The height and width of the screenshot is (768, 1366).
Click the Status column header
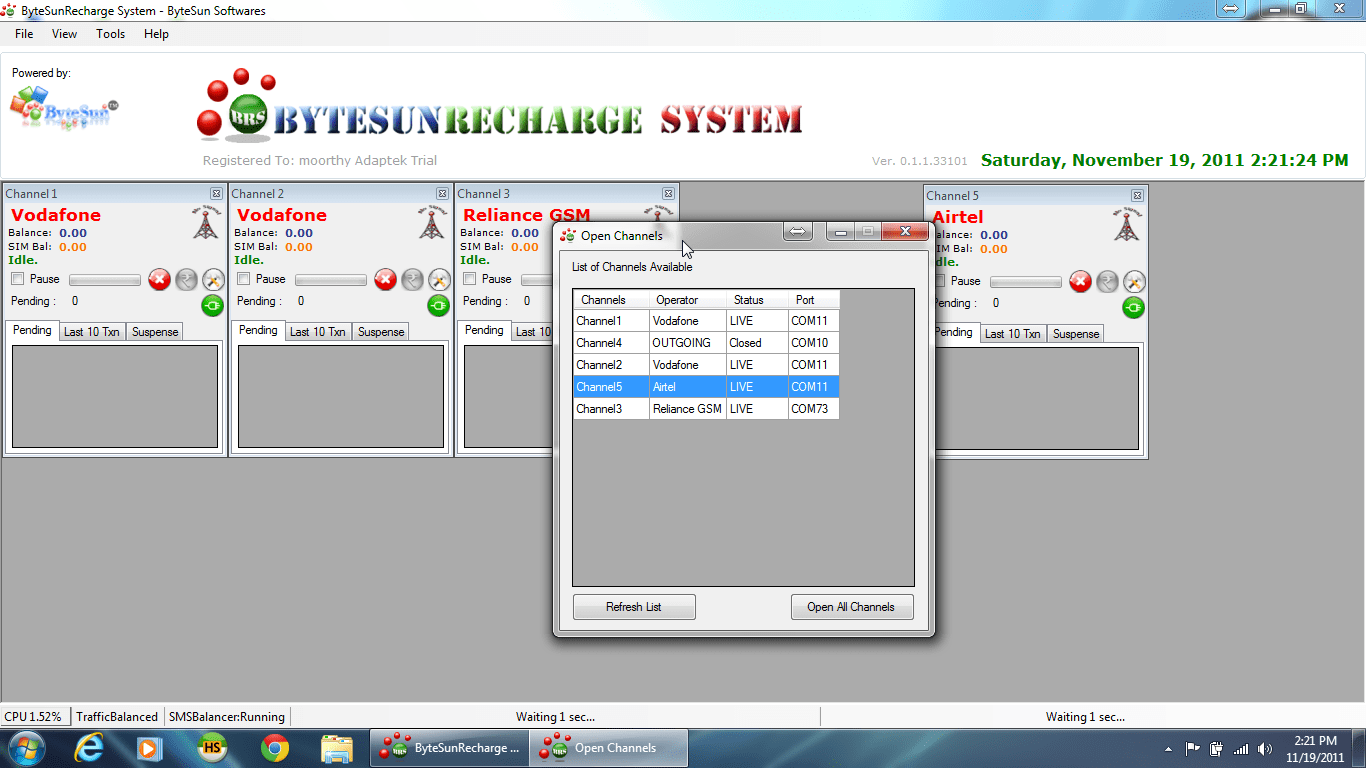(757, 300)
